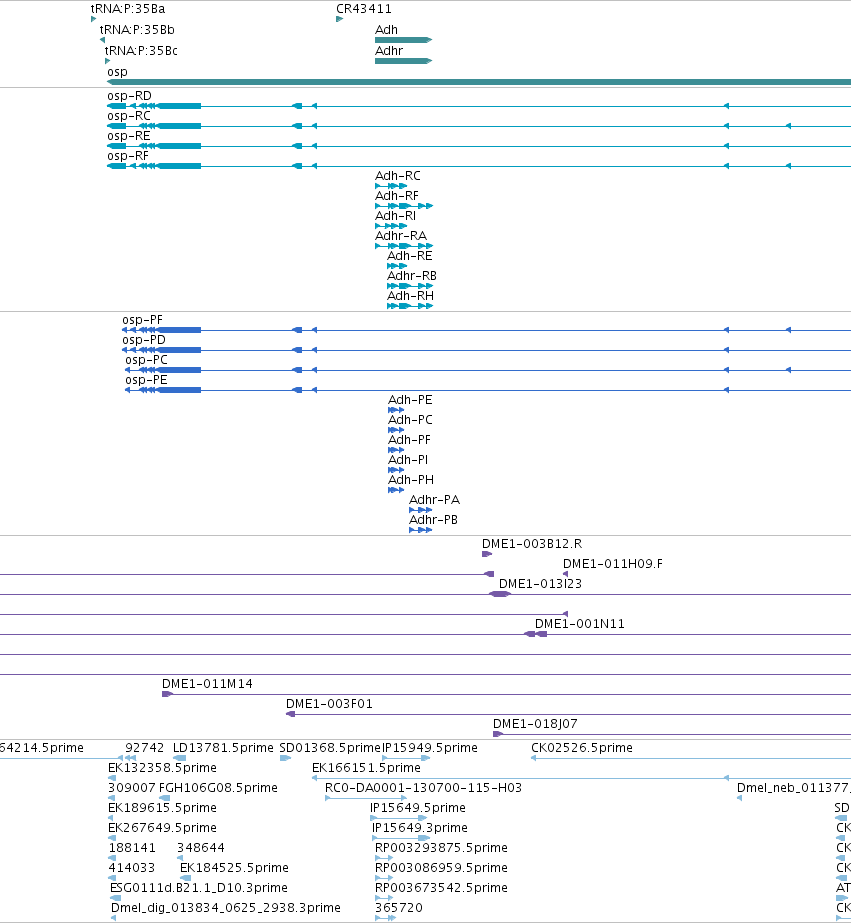
Task: Click the EK189615.5prime EST label
Action: click(x=162, y=808)
